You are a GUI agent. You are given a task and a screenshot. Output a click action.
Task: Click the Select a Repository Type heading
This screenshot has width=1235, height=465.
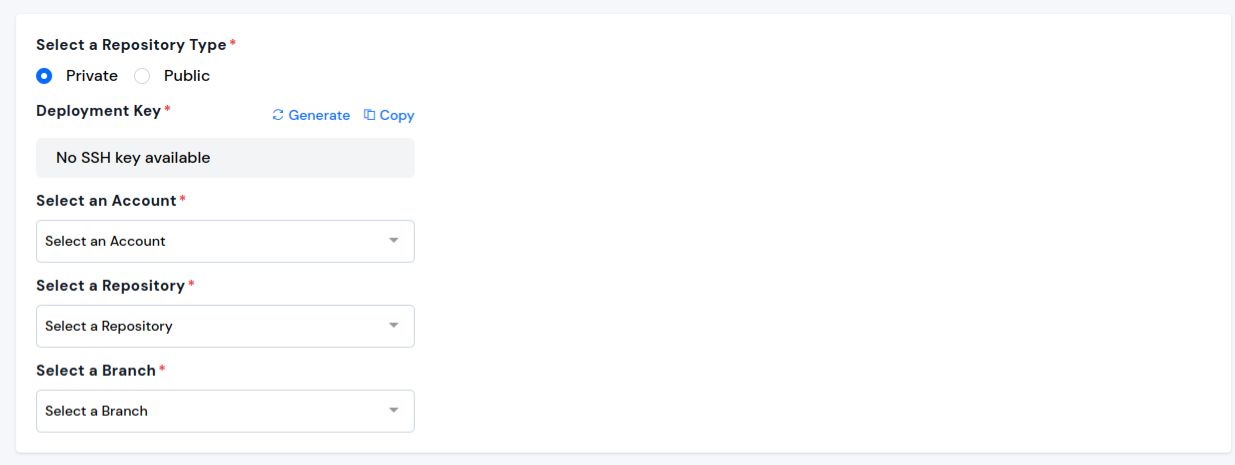[132, 45]
